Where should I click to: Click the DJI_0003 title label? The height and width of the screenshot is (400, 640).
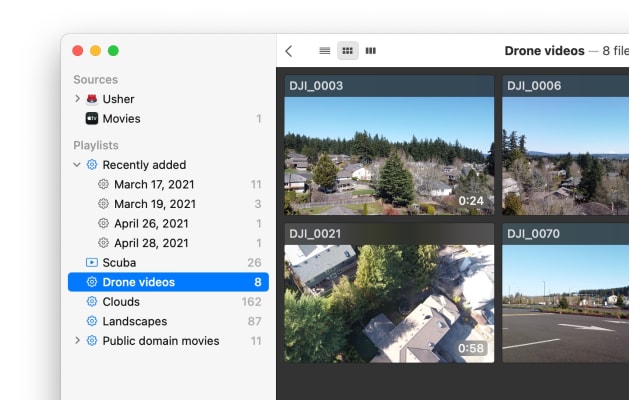[316, 86]
